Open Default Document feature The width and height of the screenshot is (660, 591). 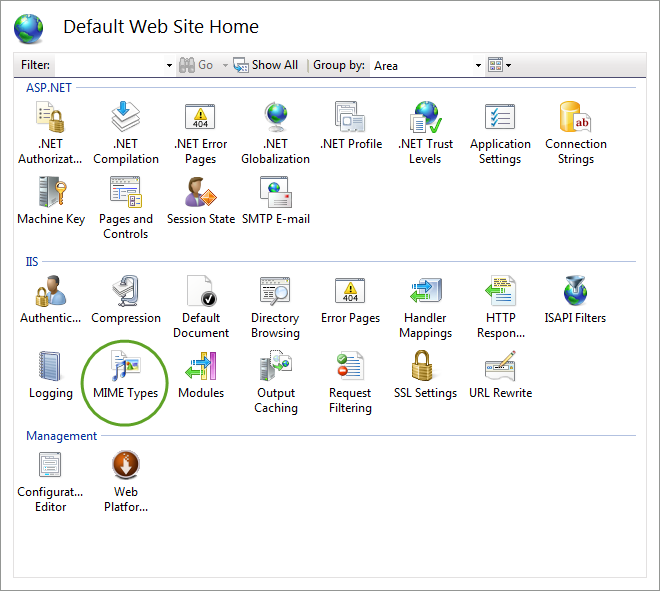(201, 307)
